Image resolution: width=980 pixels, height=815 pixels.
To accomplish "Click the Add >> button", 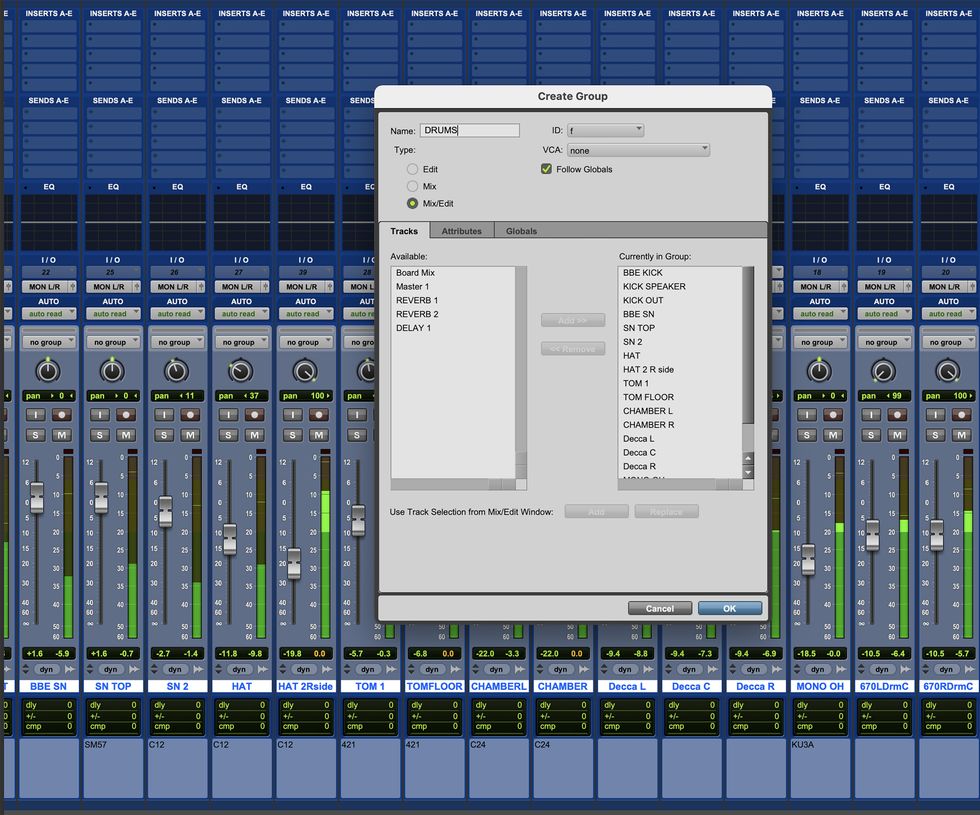I will 572,320.
